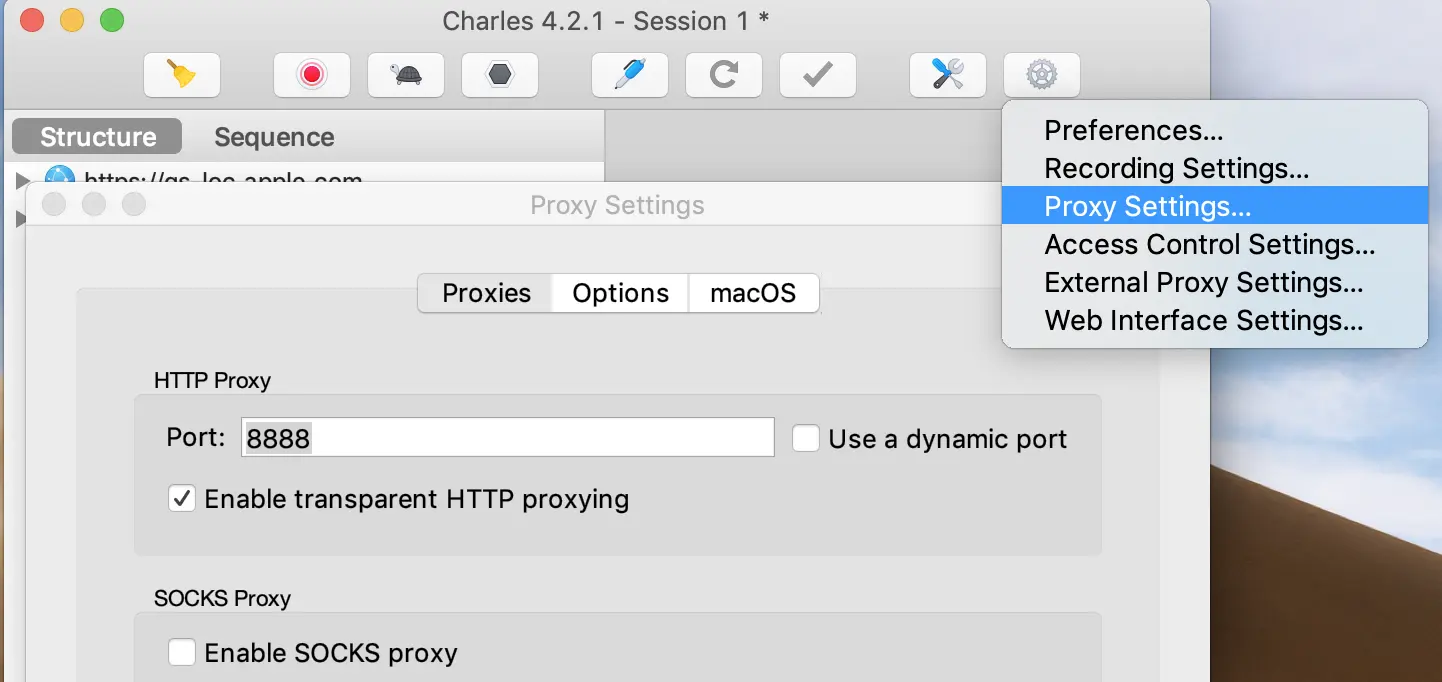
Task: Enable SOCKS proxy checkbox
Action: click(x=182, y=653)
